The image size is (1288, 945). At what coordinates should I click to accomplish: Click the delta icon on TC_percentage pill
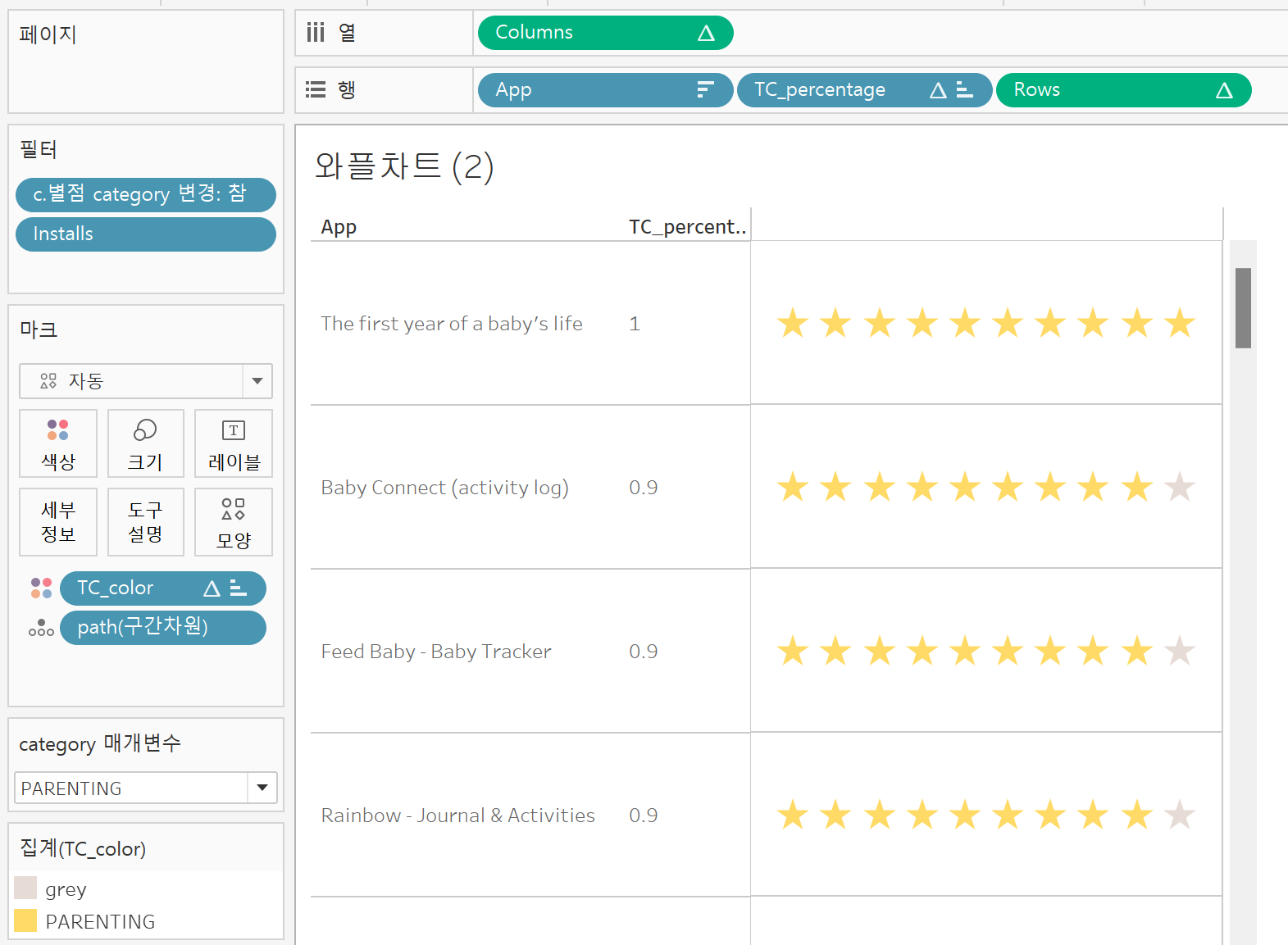(938, 90)
